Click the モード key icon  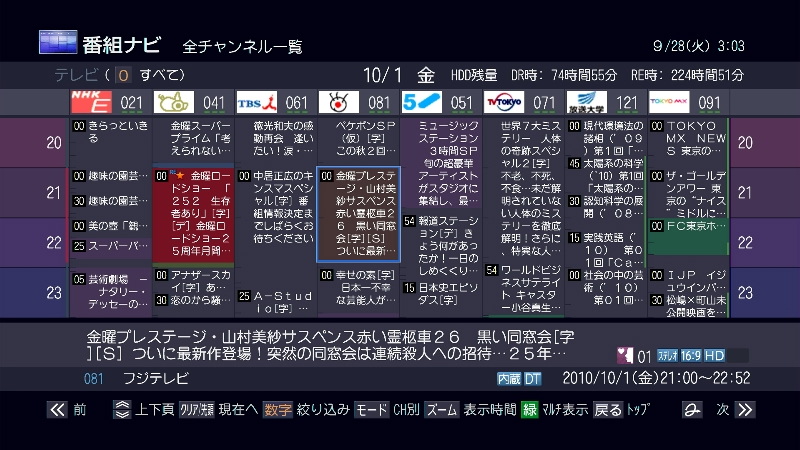click(x=371, y=410)
